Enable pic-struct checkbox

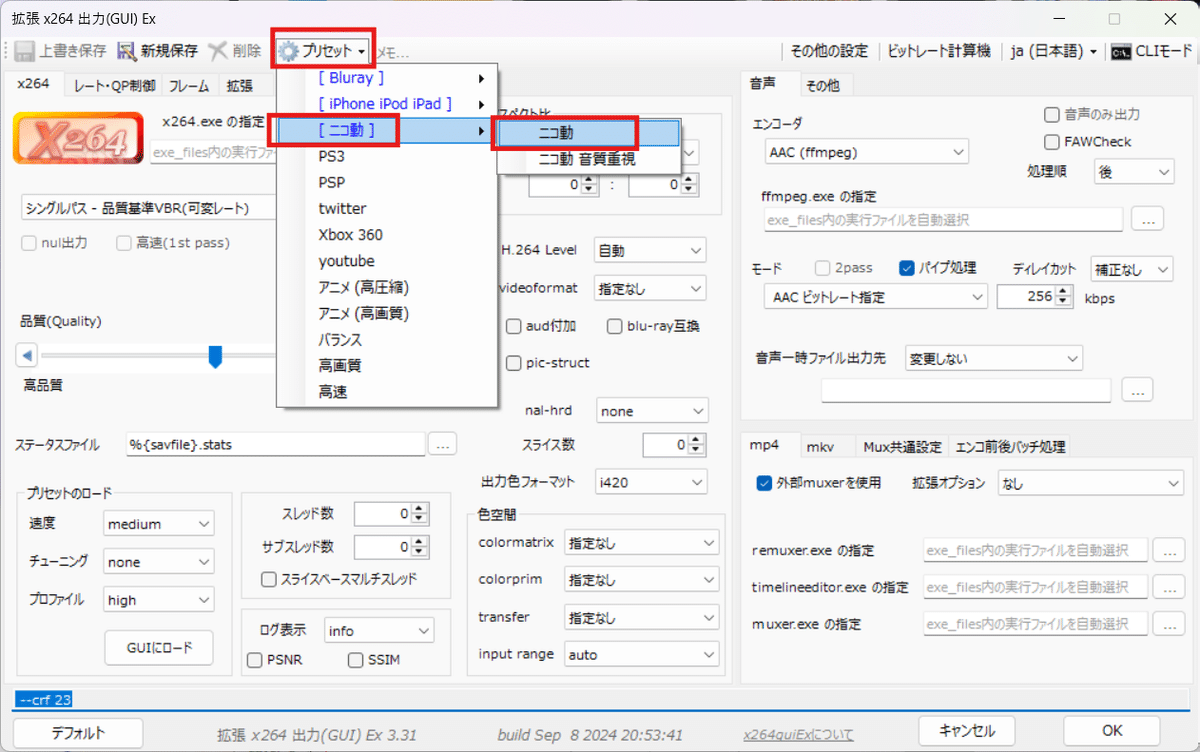[x=513, y=363]
